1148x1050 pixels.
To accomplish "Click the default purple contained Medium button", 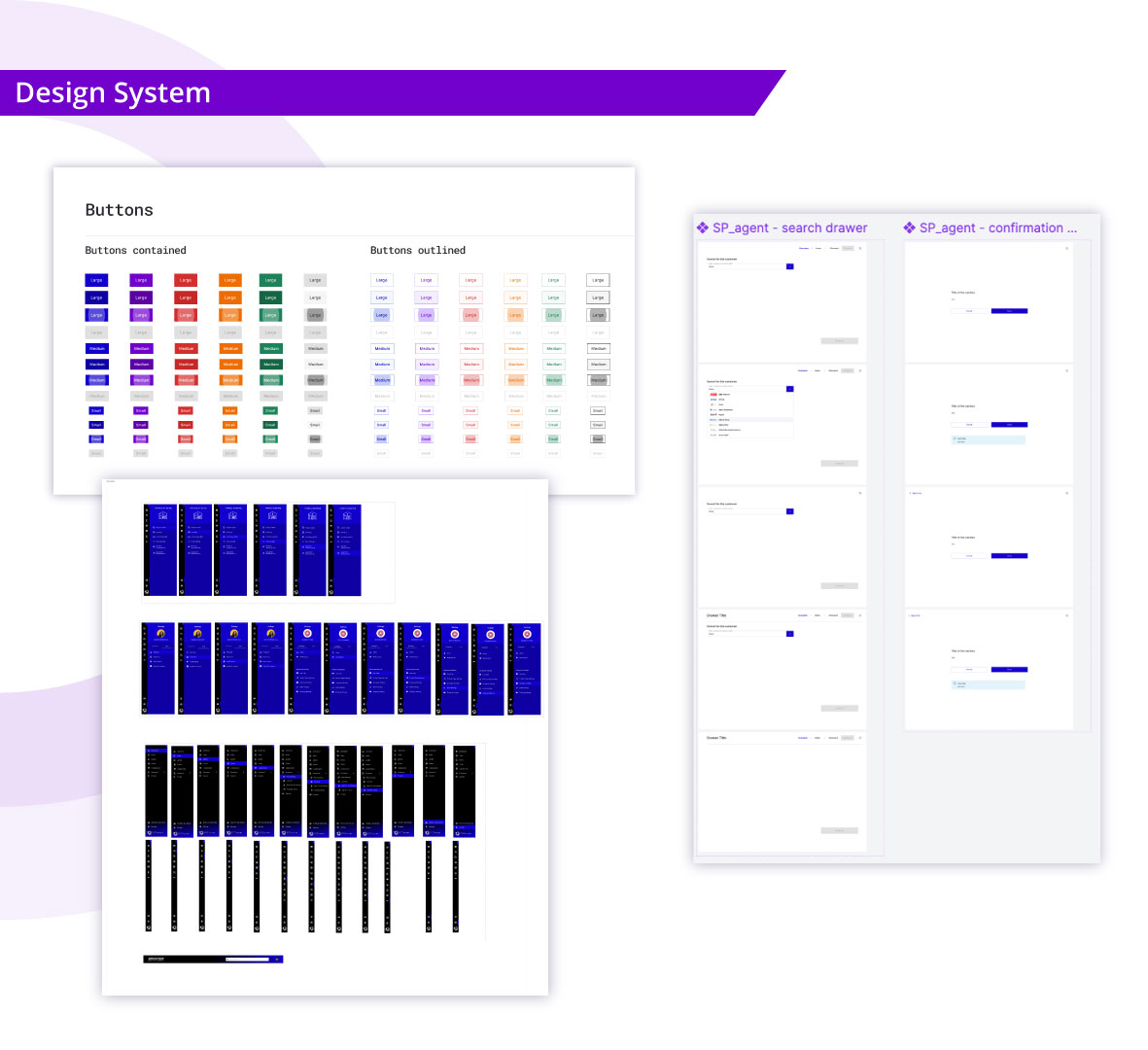I will (x=142, y=348).
